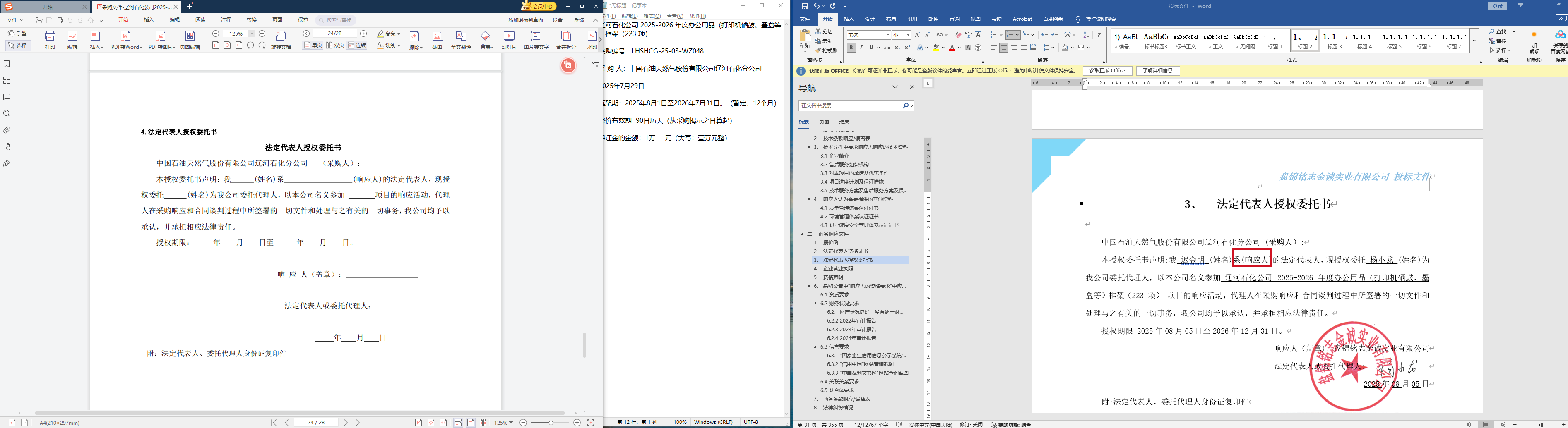Open the 合并拆分 merge and split tool
The height and width of the screenshot is (428, 1568).
(x=566, y=40)
